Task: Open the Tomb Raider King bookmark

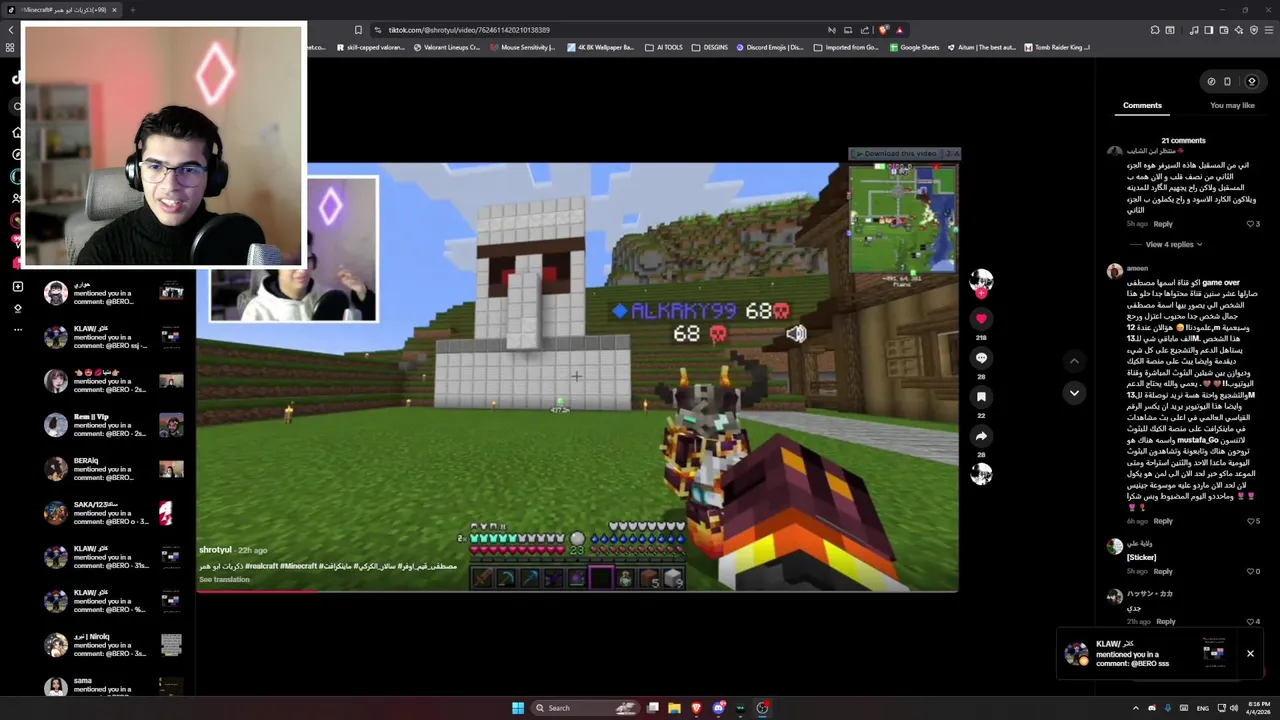Action: (1057, 47)
